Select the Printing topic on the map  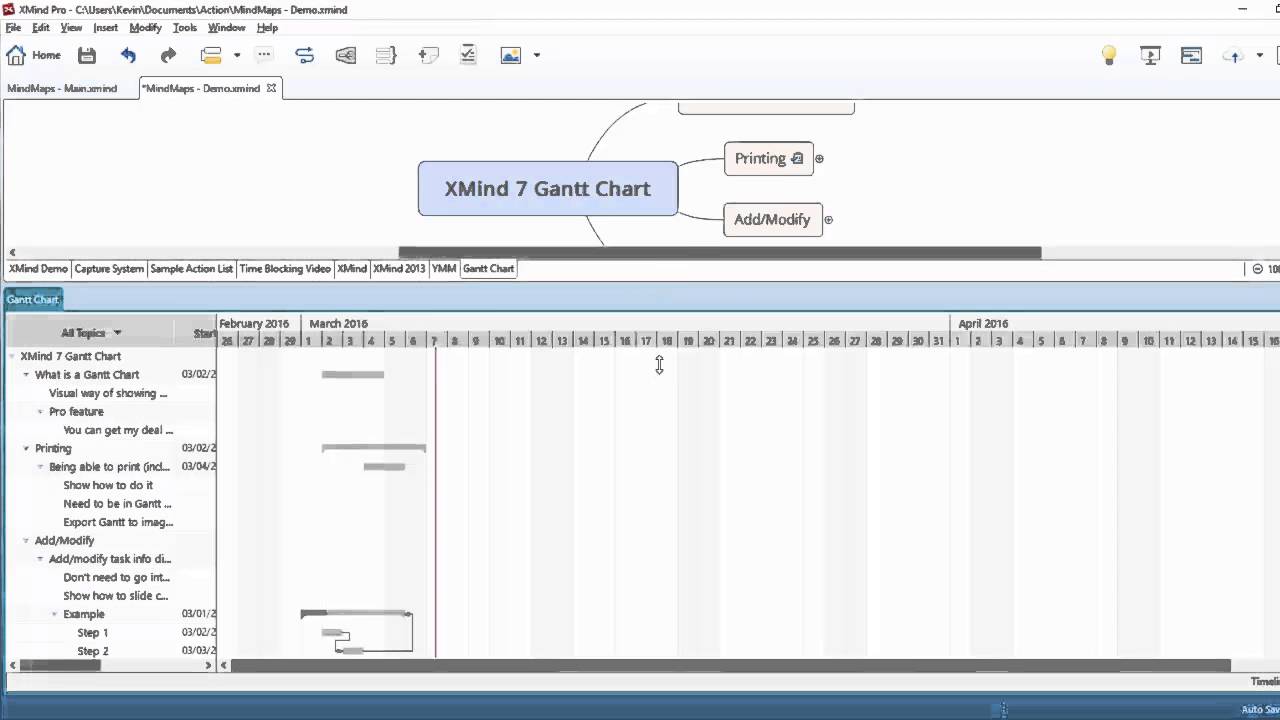(x=768, y=158)
